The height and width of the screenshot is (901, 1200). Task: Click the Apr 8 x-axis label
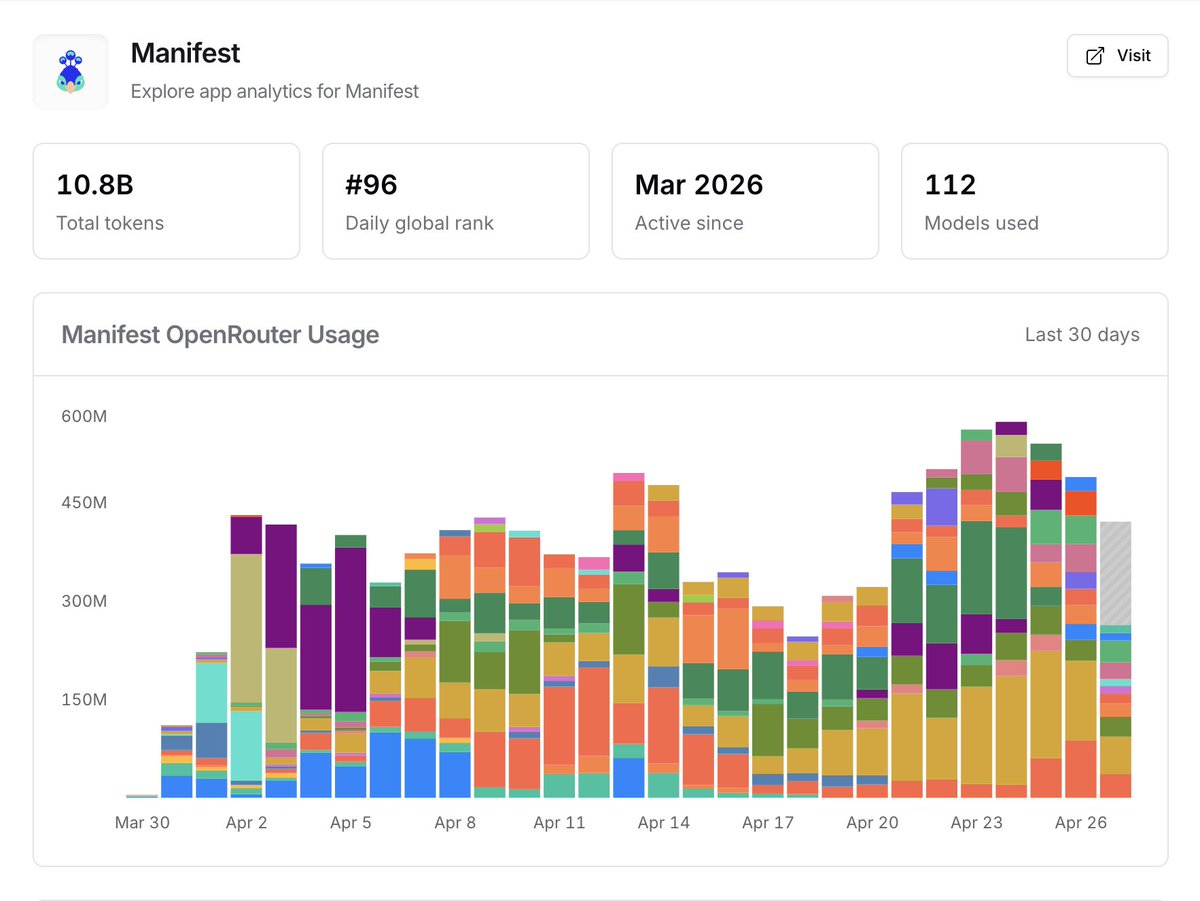pos(455,823)
